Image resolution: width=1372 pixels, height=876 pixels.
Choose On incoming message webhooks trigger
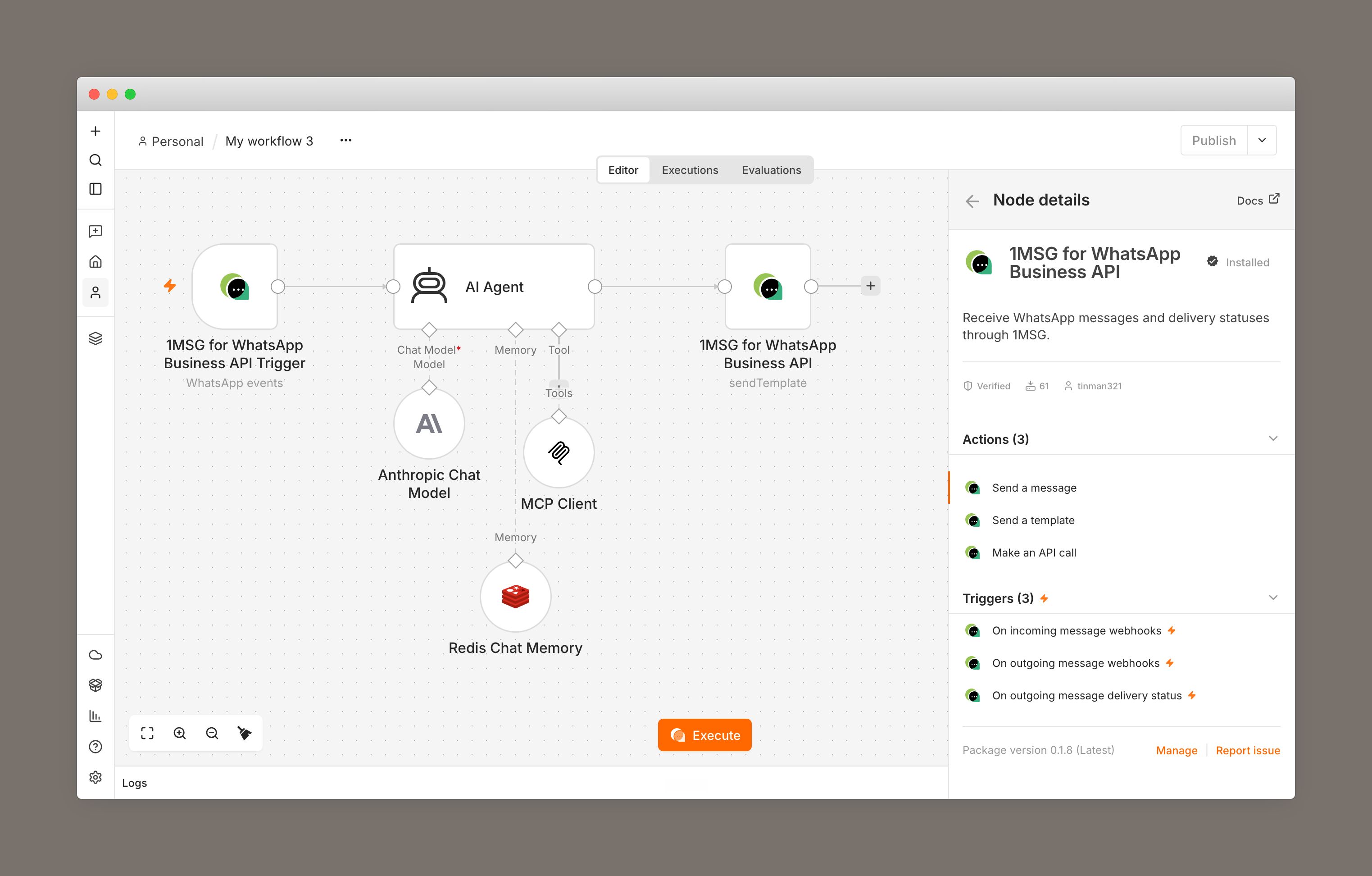pyautogui.click(x=1121, y=631)
